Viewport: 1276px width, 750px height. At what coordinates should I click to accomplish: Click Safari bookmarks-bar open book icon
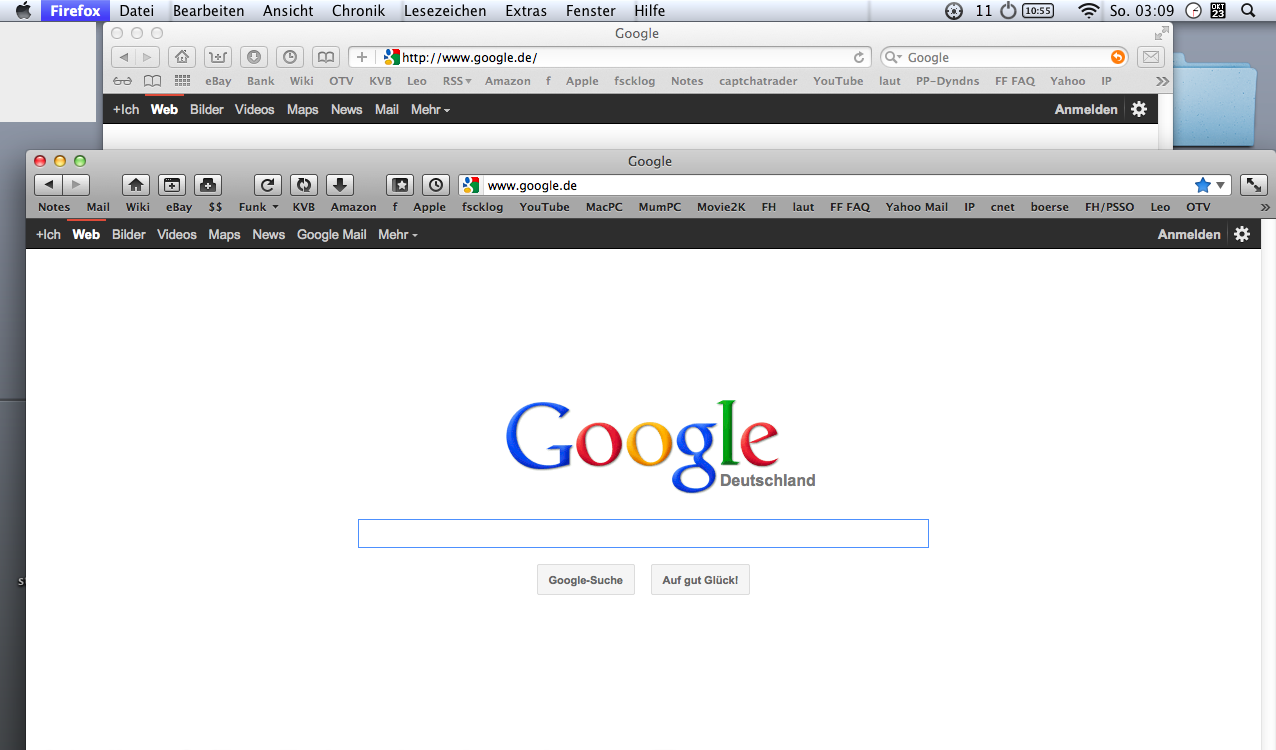[152, 81]
